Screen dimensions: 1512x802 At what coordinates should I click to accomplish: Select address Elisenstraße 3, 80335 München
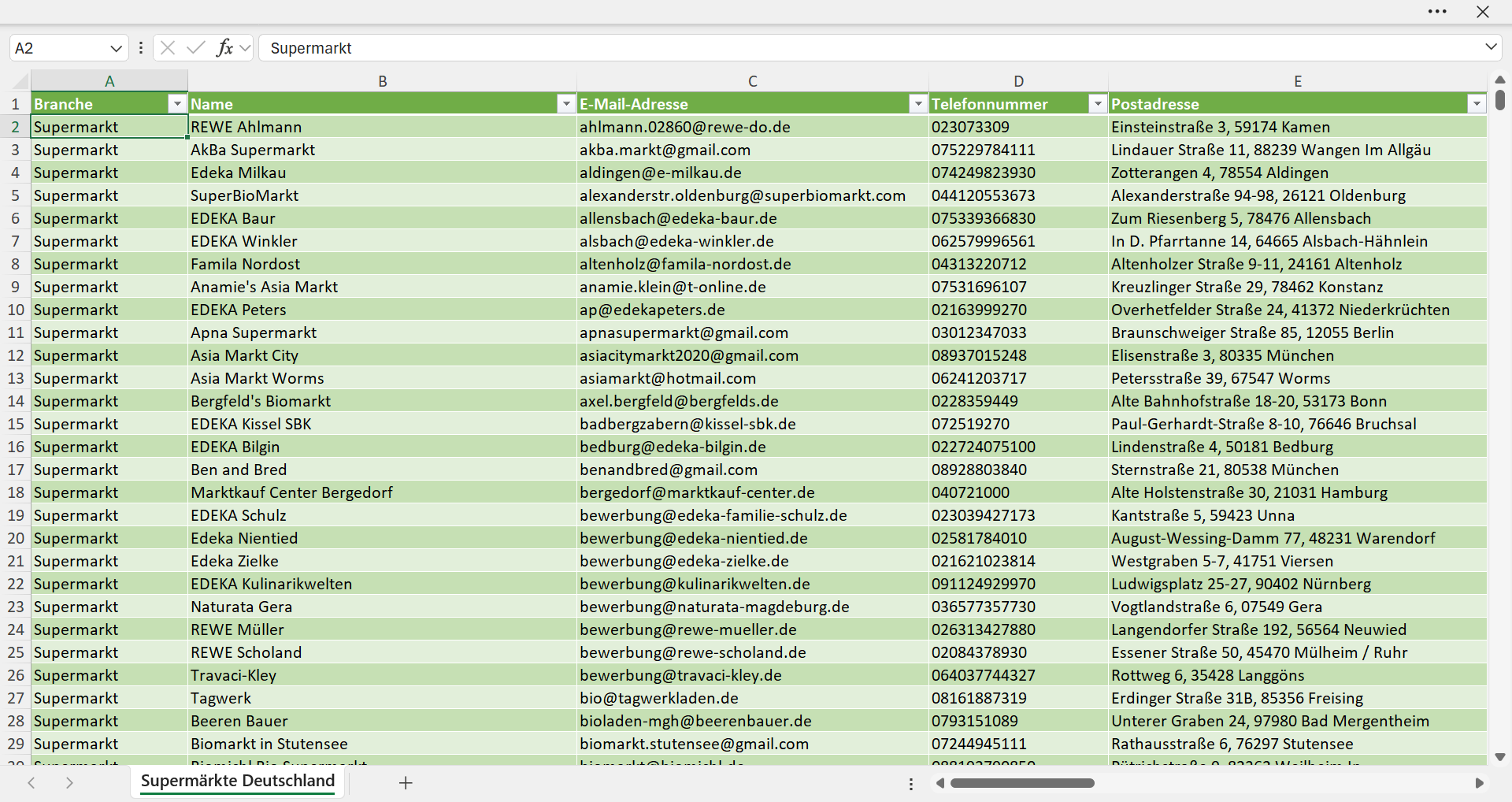pos(1298,355)
